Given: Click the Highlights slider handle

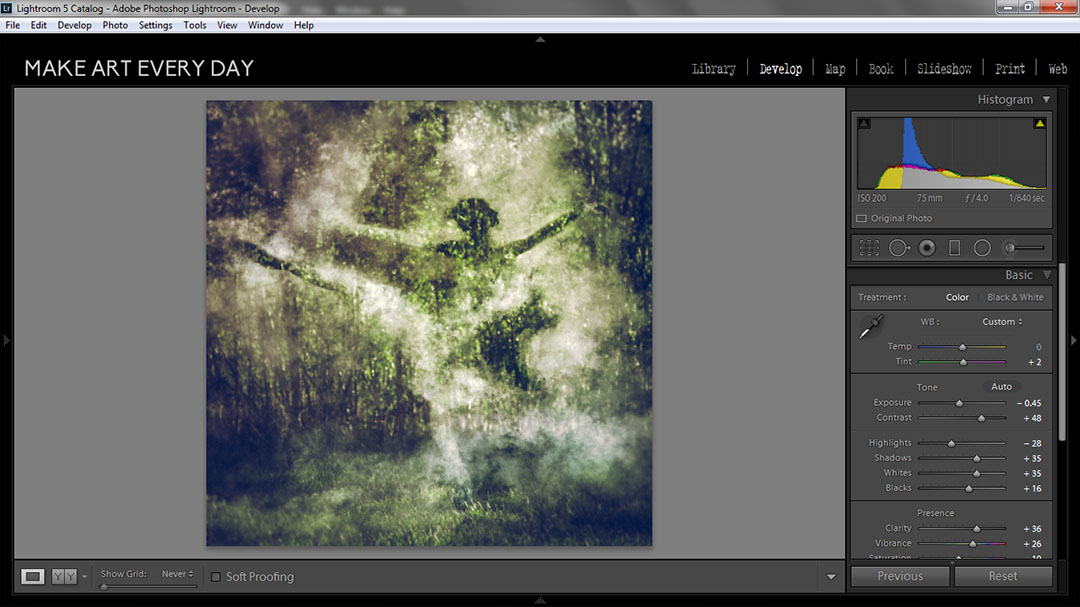Looking at the screenshot, I should [x=951, y=444].
